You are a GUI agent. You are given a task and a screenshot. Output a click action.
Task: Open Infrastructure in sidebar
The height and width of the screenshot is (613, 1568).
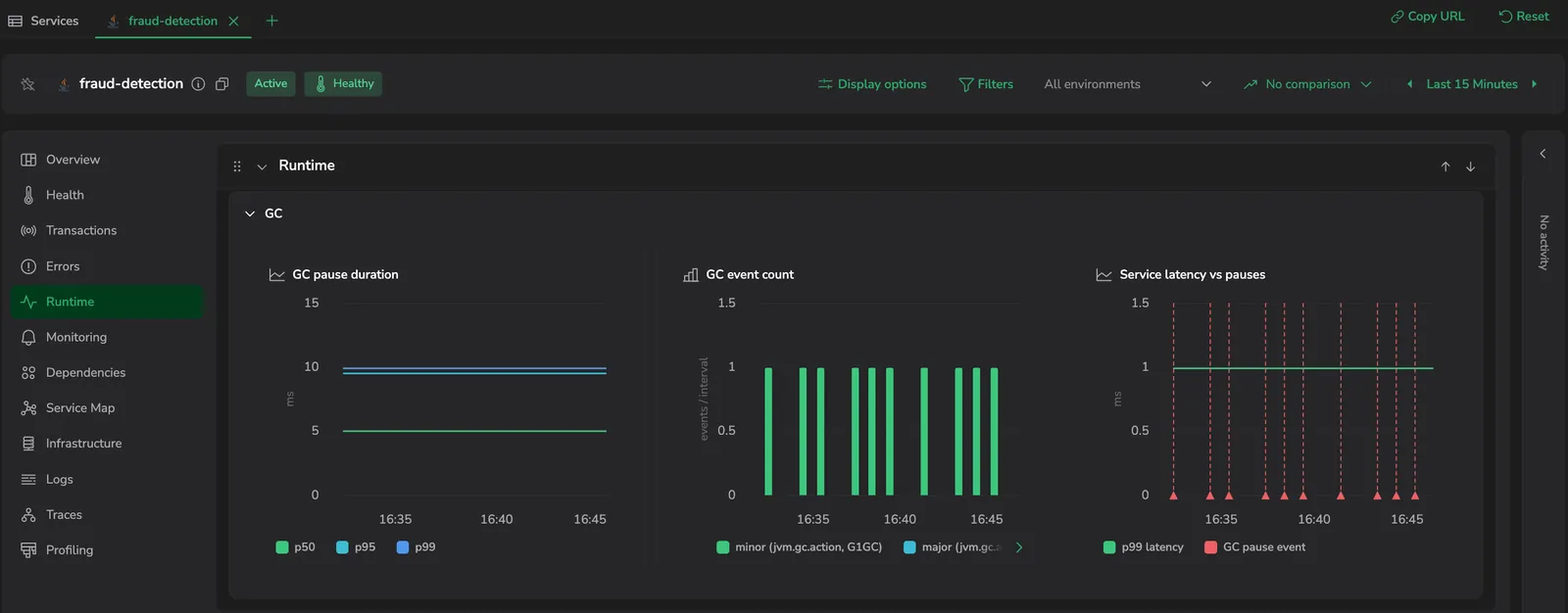pyautogui.click(x=108, y=444)
